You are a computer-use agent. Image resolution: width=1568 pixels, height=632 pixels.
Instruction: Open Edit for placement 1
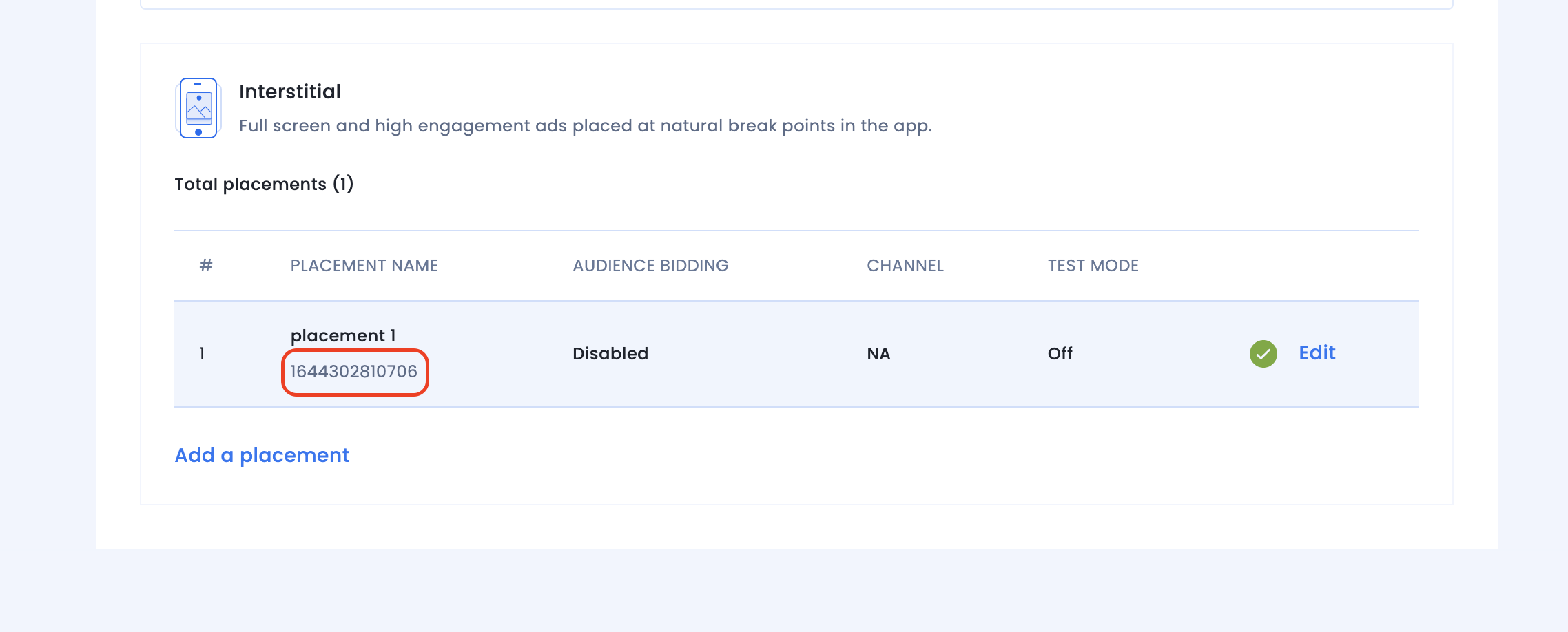coord(1317,353)
